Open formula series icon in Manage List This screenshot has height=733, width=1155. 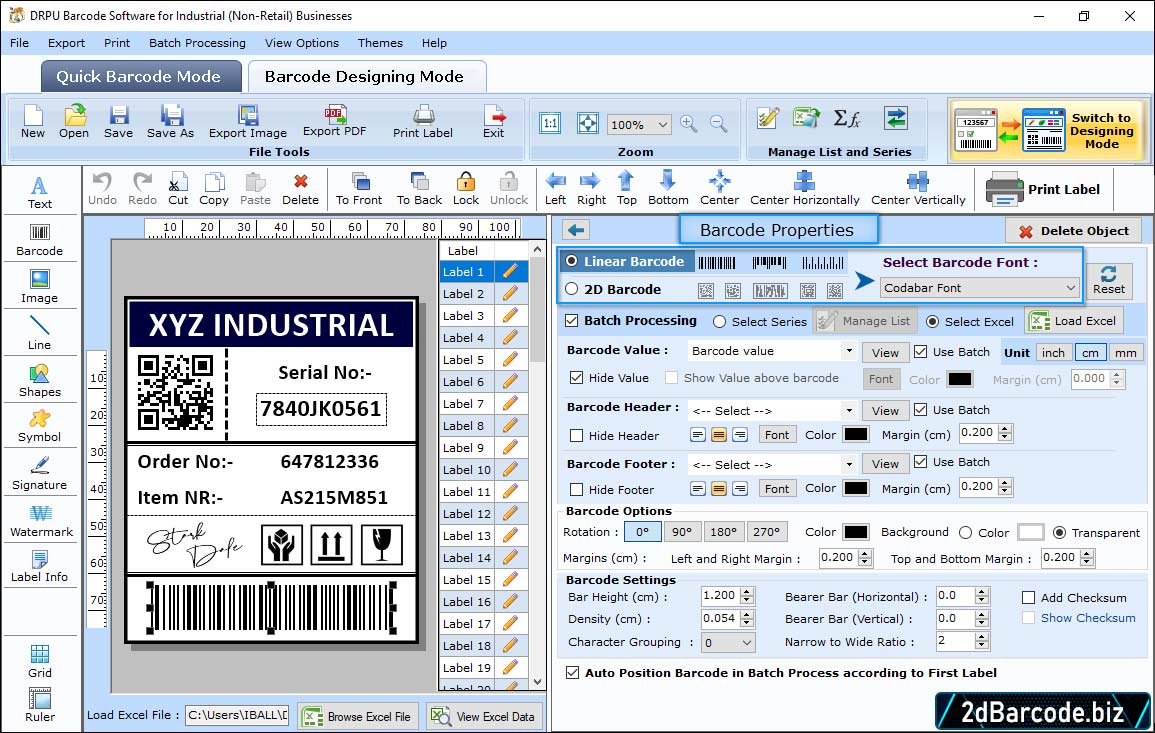[x=847, y=118]
